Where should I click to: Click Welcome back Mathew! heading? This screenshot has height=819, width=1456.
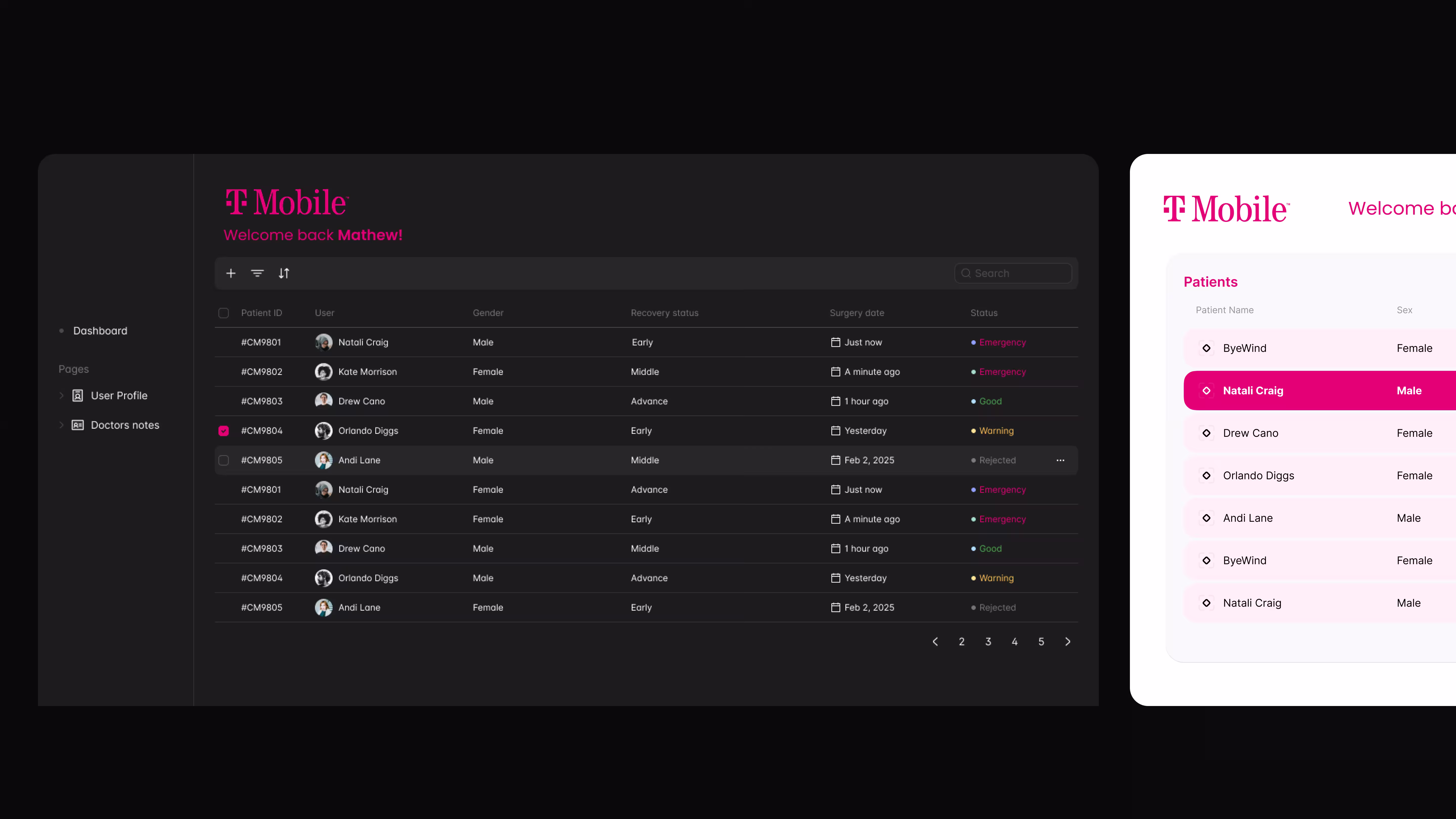[x=313, y=235]
